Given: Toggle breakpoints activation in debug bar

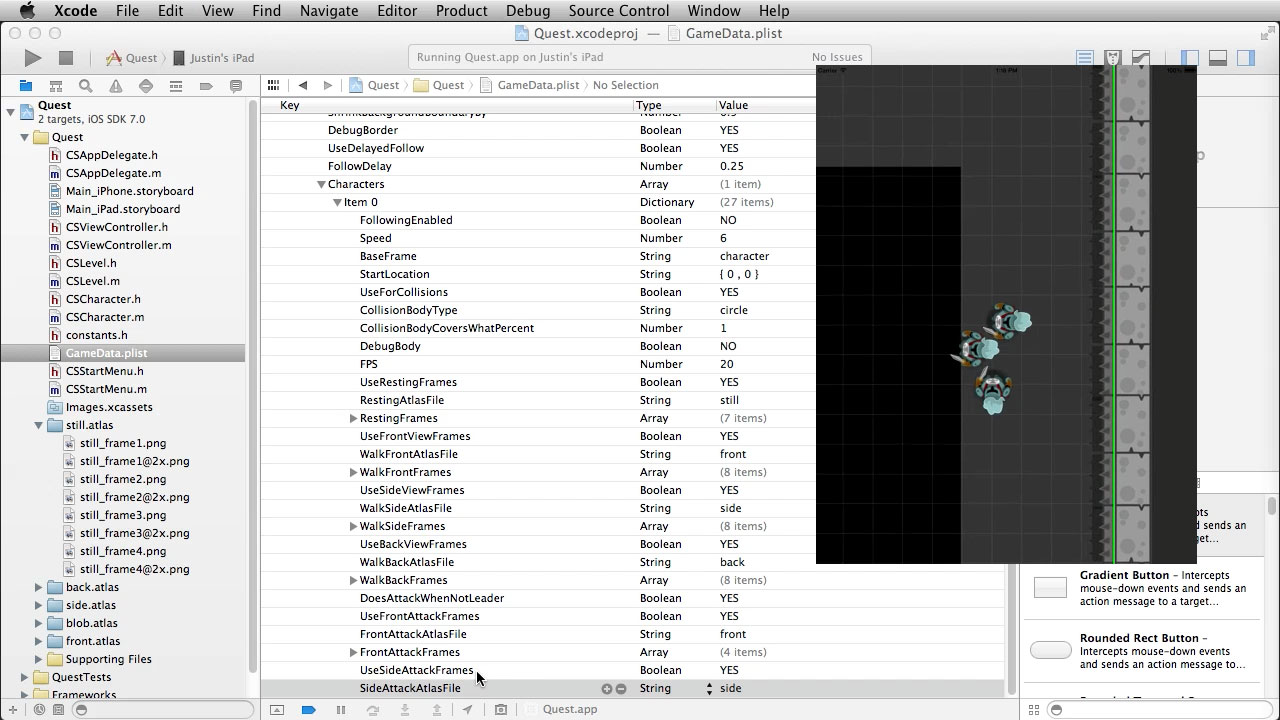Looking at the screenshot, I should coord(309,710).
